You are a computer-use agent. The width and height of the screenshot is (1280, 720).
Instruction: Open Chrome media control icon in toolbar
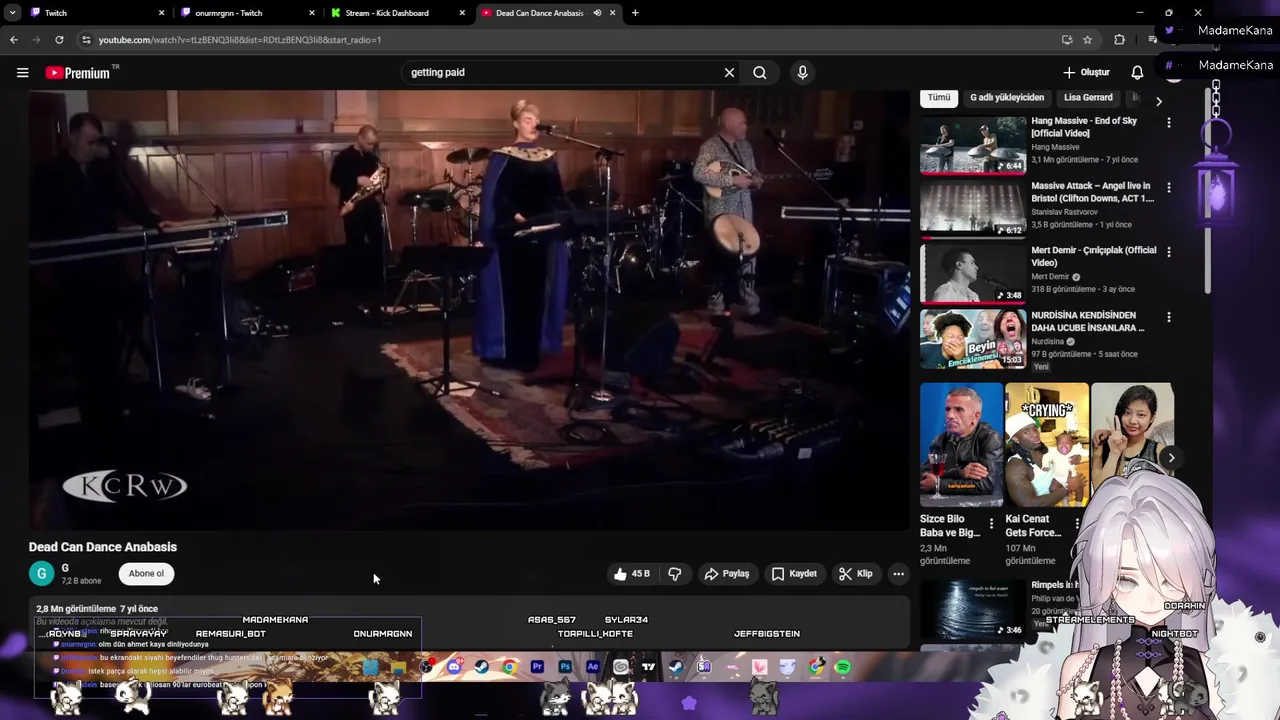tap(1152, 40)
